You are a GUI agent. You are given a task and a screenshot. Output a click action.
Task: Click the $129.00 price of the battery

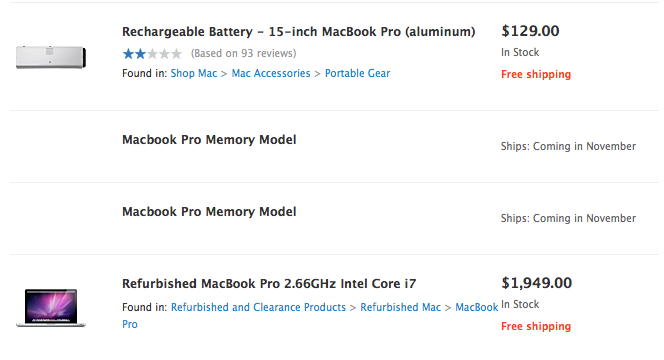pos(530,31)
